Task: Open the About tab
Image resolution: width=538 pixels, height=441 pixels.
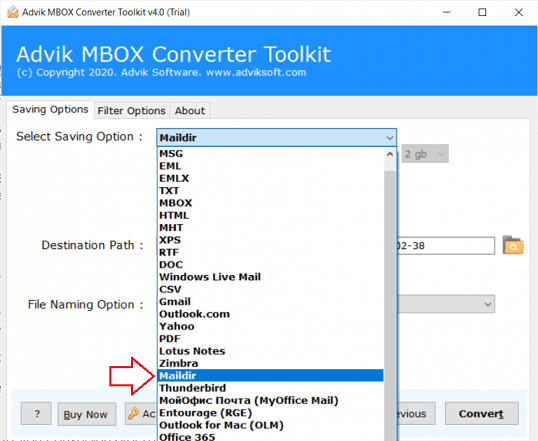Action: (190, 111)
